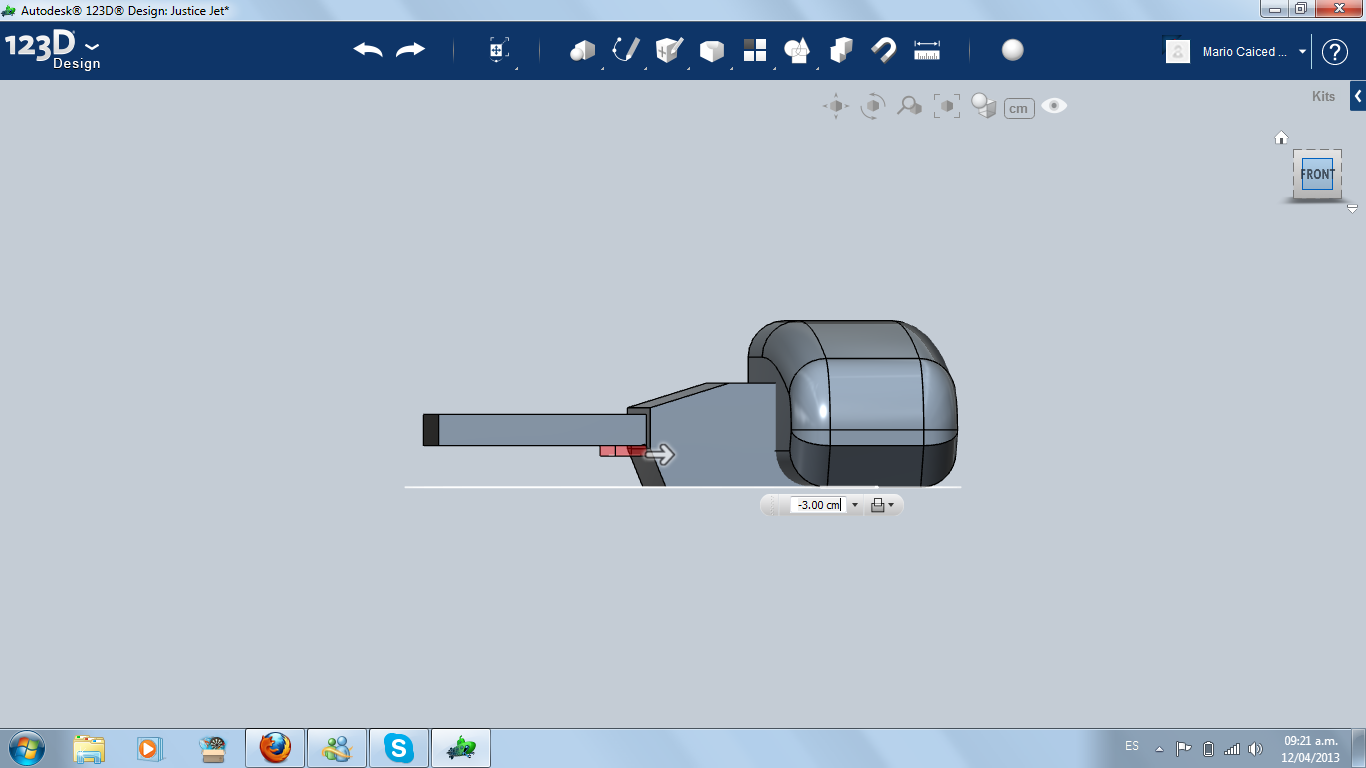1366x768 pixels.
Task: Click the white extrude arrow manipulator on the model
Action: pos(660,455)
